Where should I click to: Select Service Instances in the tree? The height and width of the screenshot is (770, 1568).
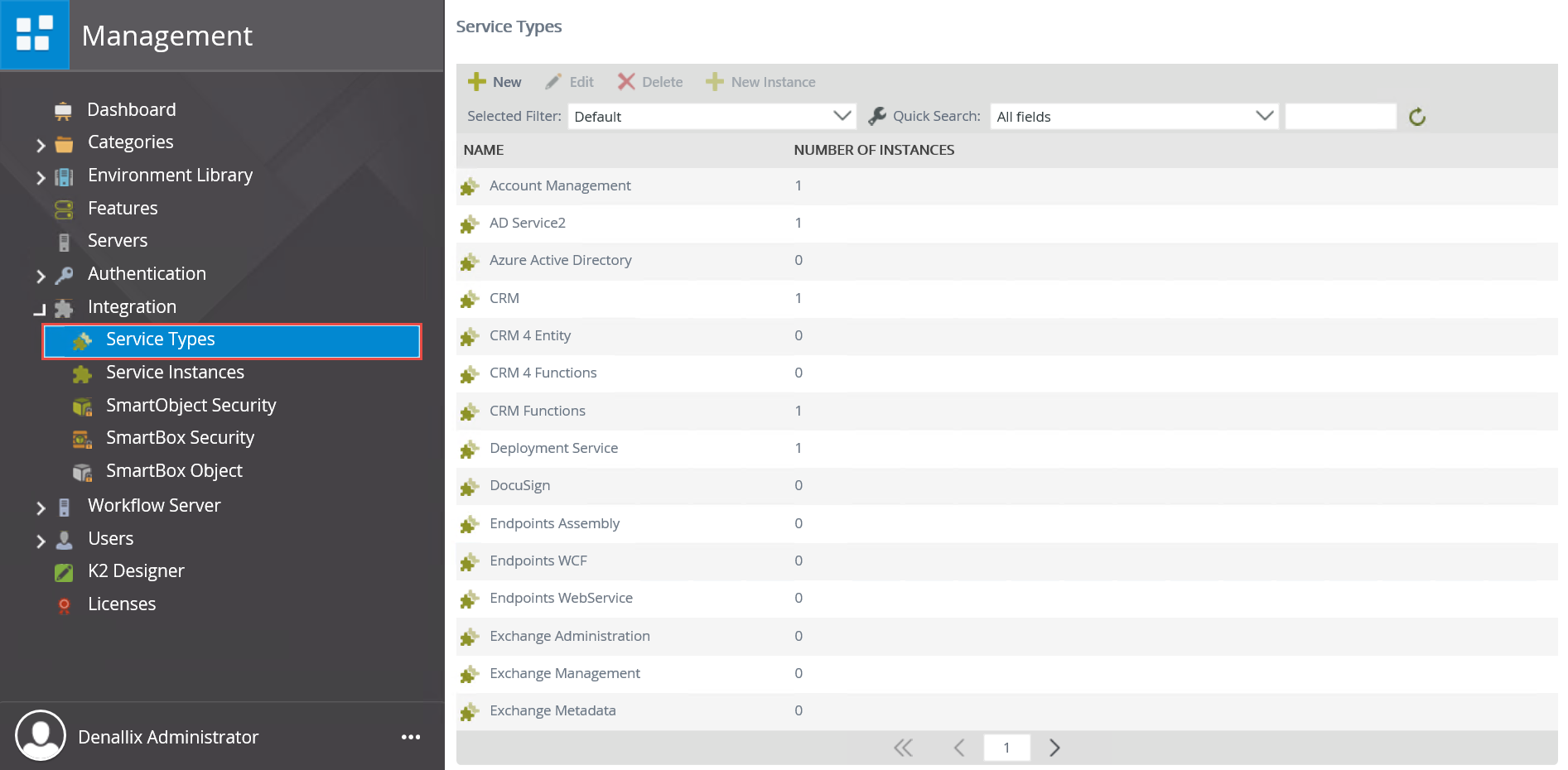[x=175, y=373]
